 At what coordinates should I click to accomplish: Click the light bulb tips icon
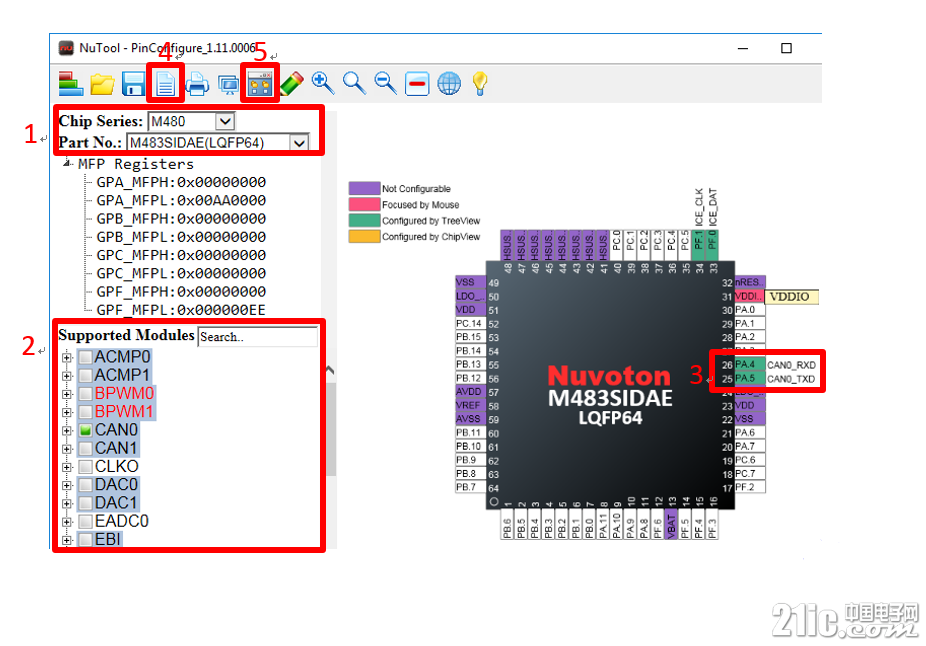click(x=480, y=83)
